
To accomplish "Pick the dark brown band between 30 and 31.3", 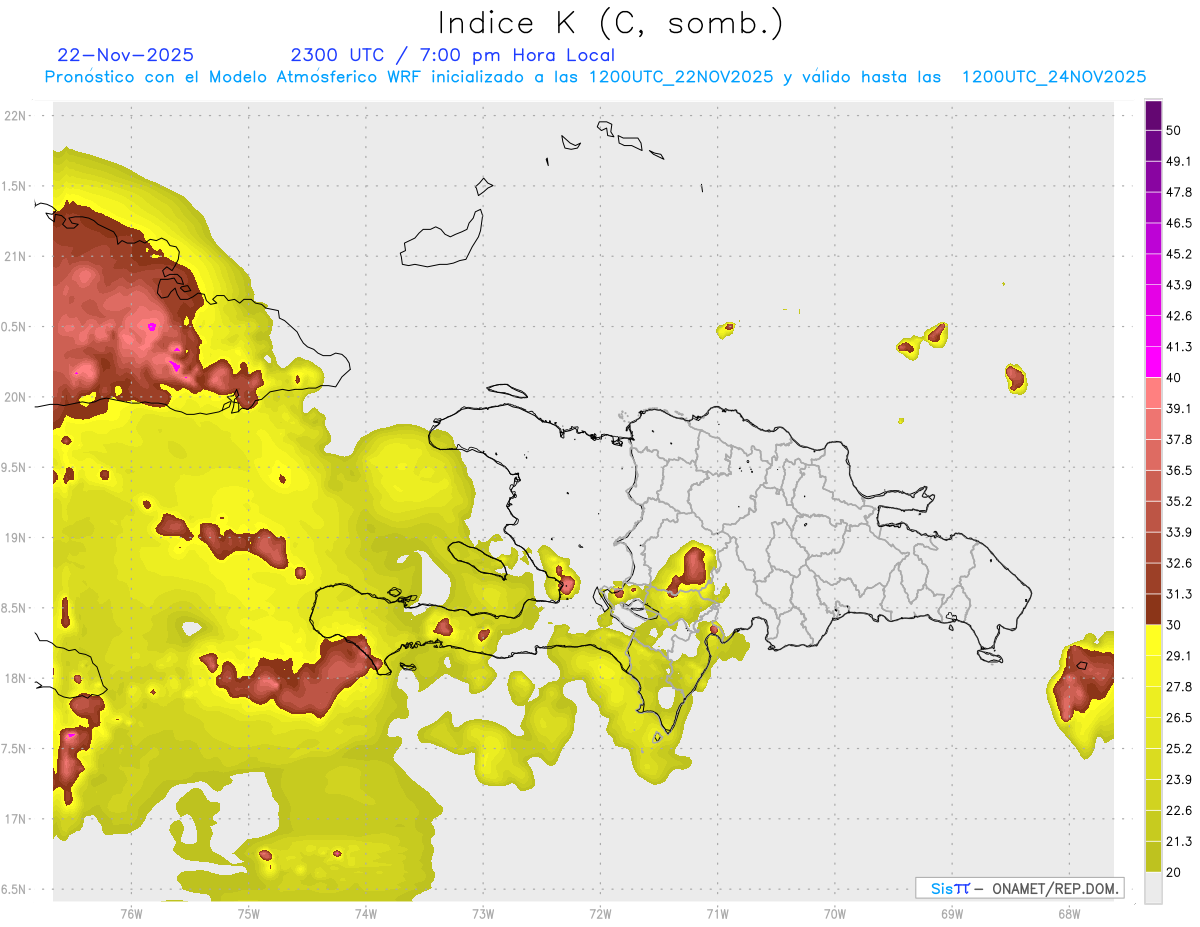I will click(x=1153, y=609).
